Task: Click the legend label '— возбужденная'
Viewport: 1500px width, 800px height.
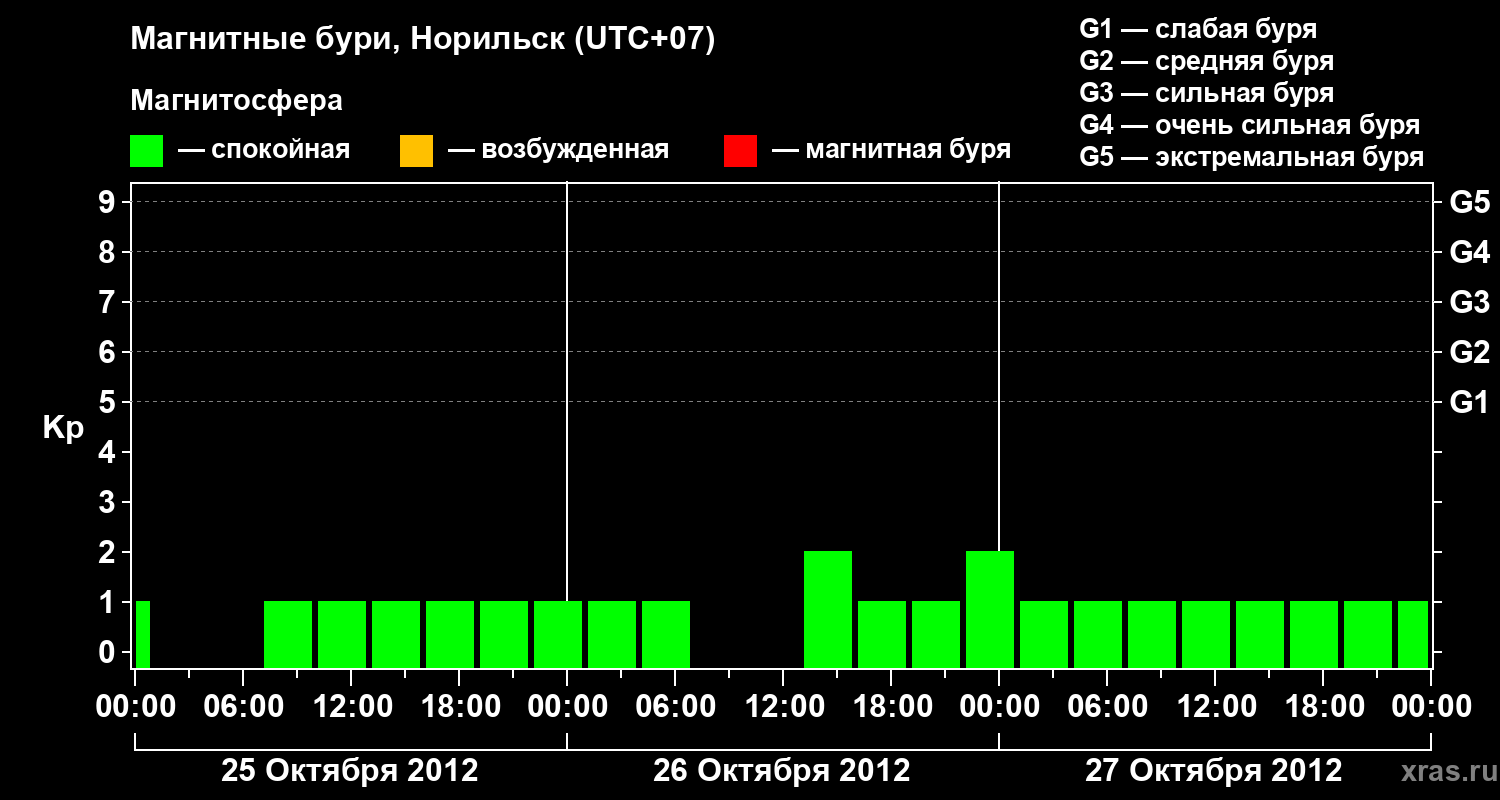Action: [x=558, y=150]
